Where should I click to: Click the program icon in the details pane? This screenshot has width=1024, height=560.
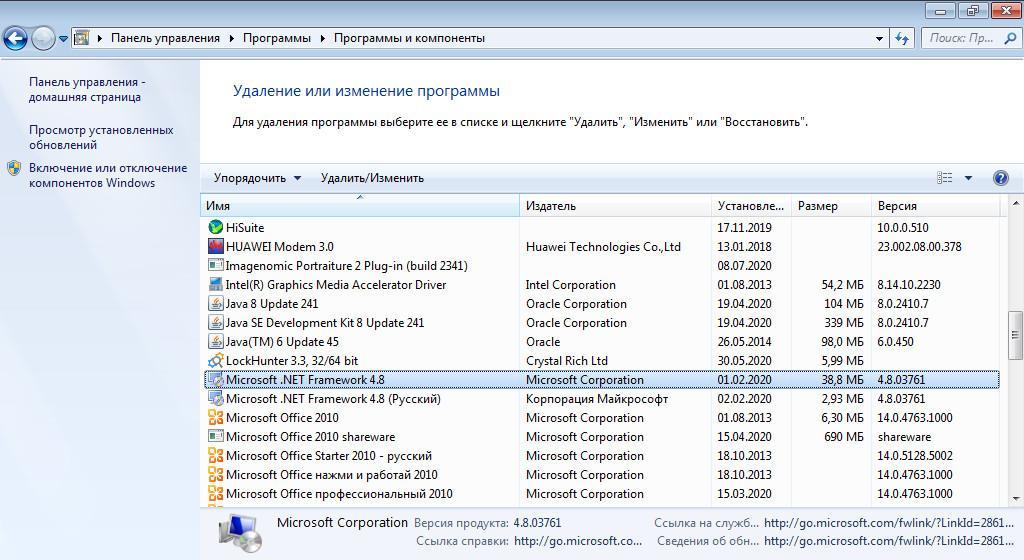coord(240,532)
